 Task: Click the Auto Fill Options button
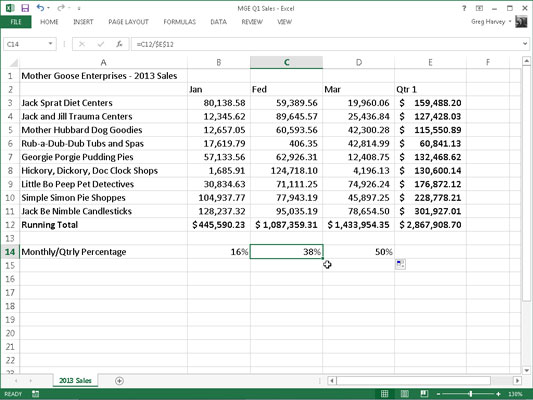tap(400, 264)
